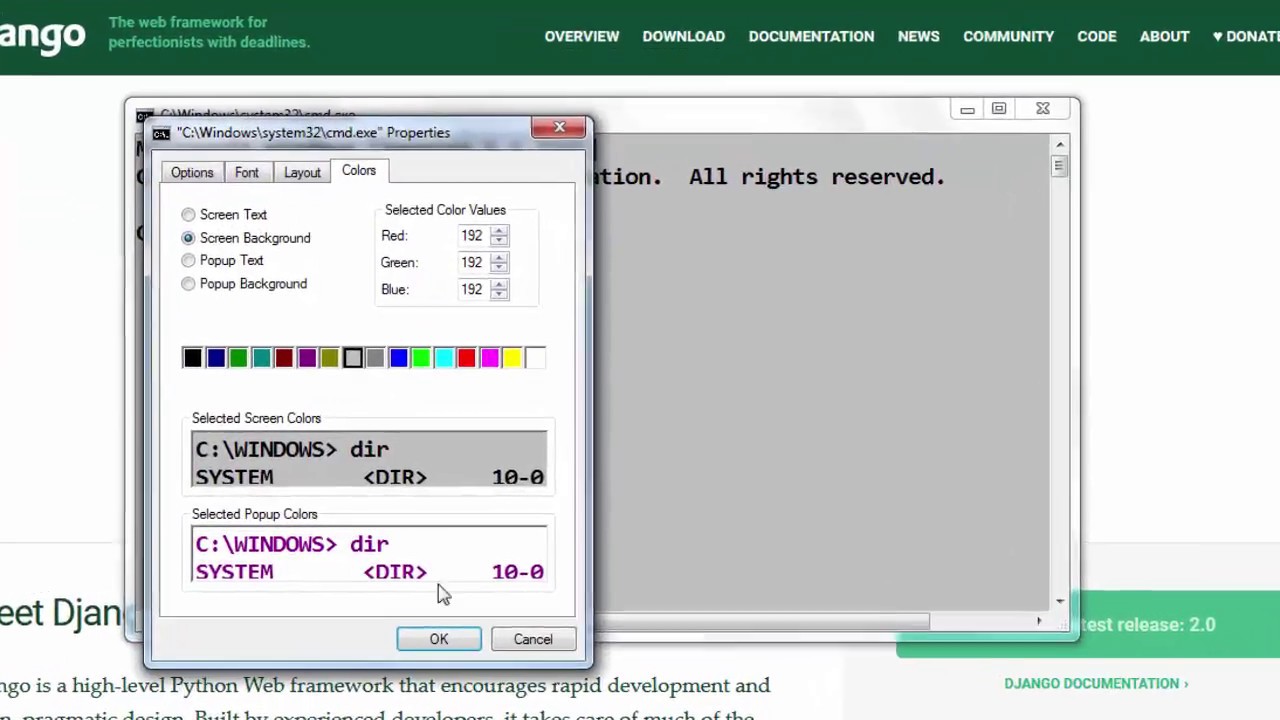Select the cyan color swatch
1280x720 pixels.
tap(444, 358)
